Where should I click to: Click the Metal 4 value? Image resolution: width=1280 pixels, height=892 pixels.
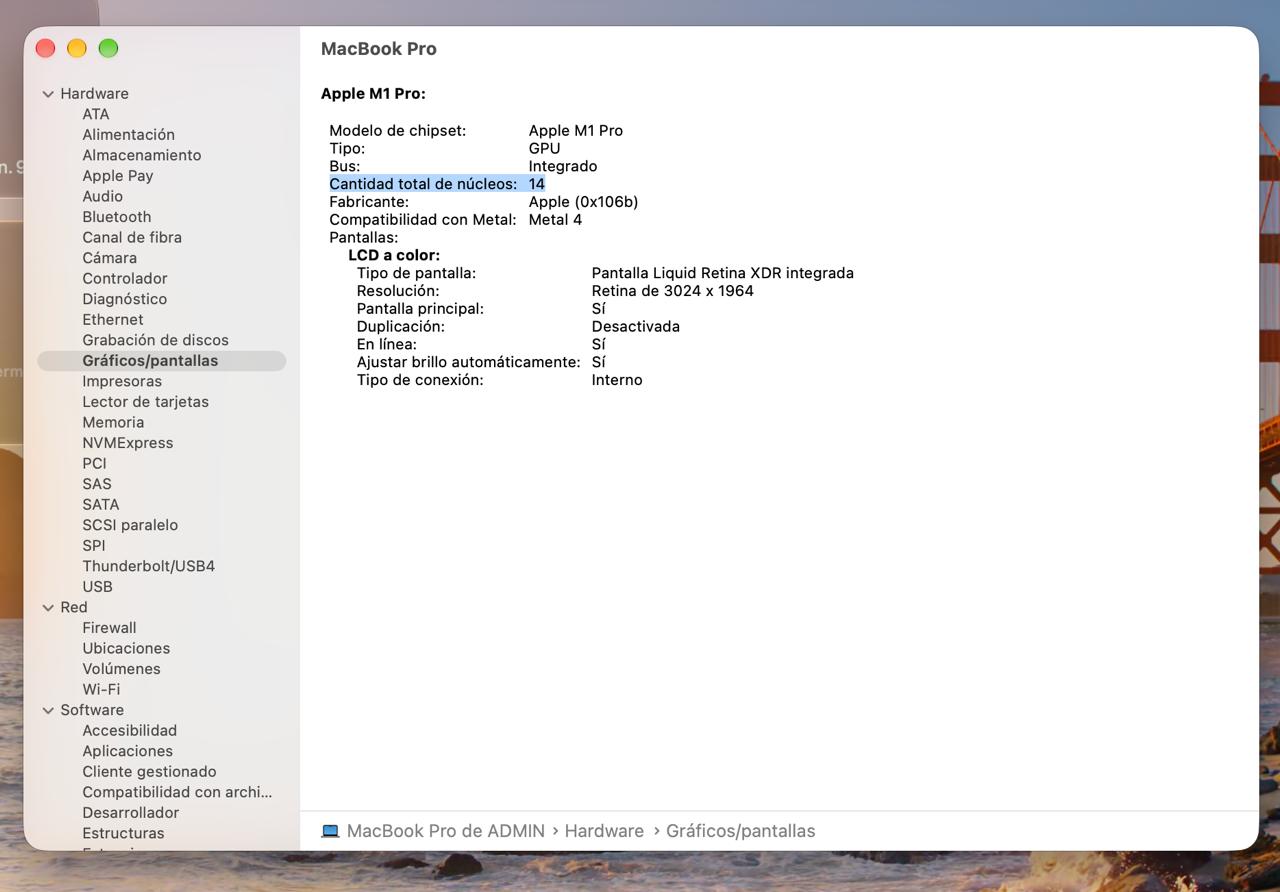555,220
